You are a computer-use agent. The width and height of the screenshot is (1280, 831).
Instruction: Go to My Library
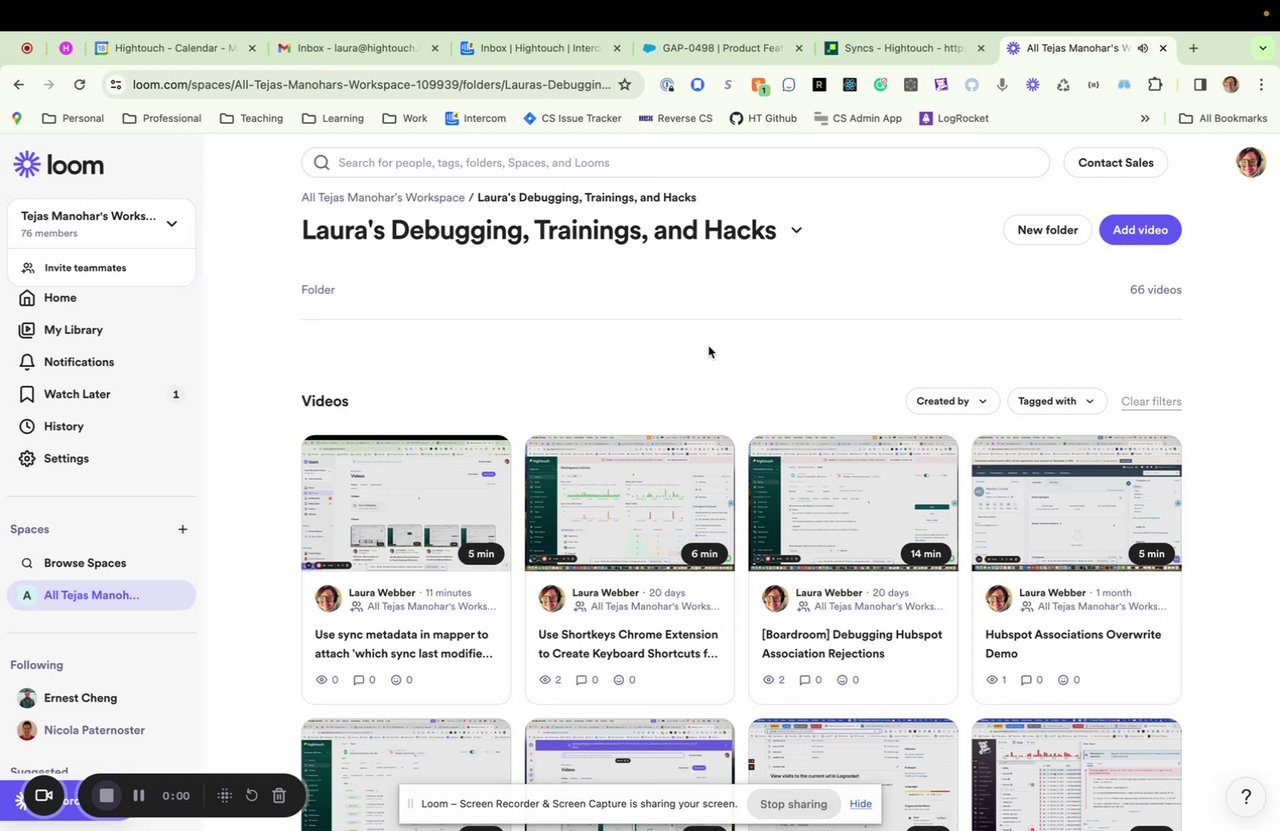click(x=73, y=330)
